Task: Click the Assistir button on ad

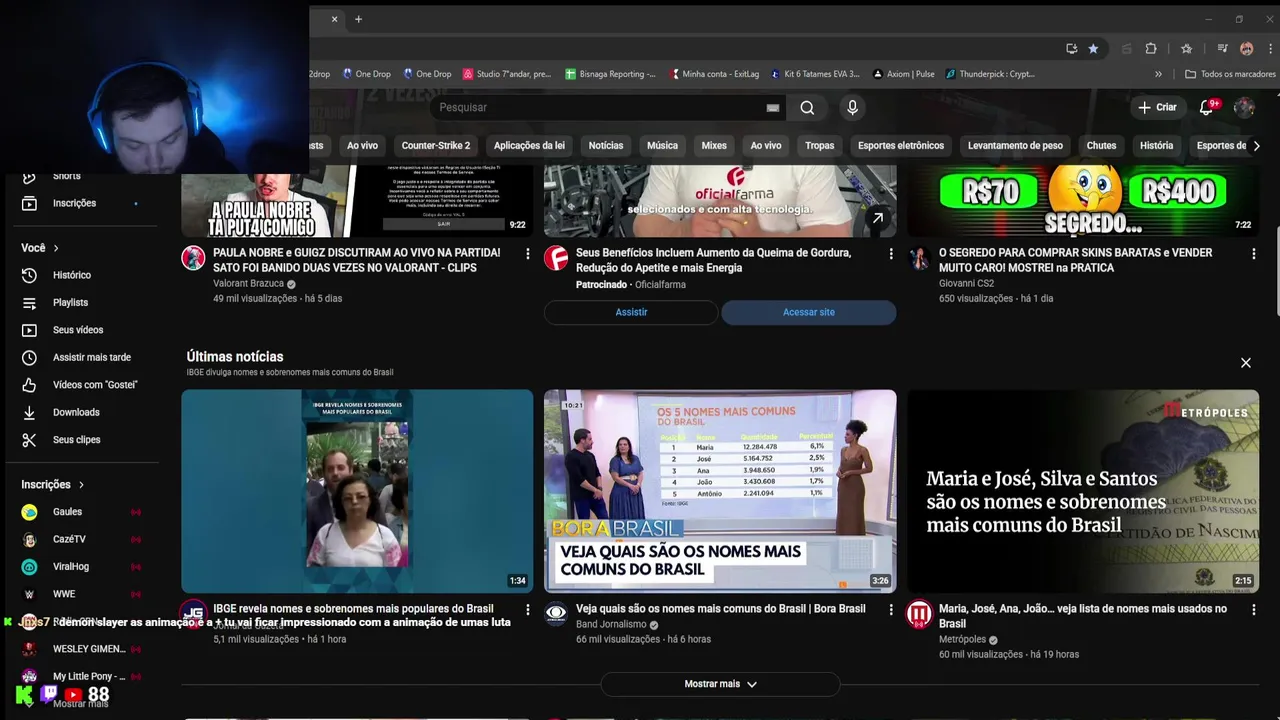Action: pos(631,312)
